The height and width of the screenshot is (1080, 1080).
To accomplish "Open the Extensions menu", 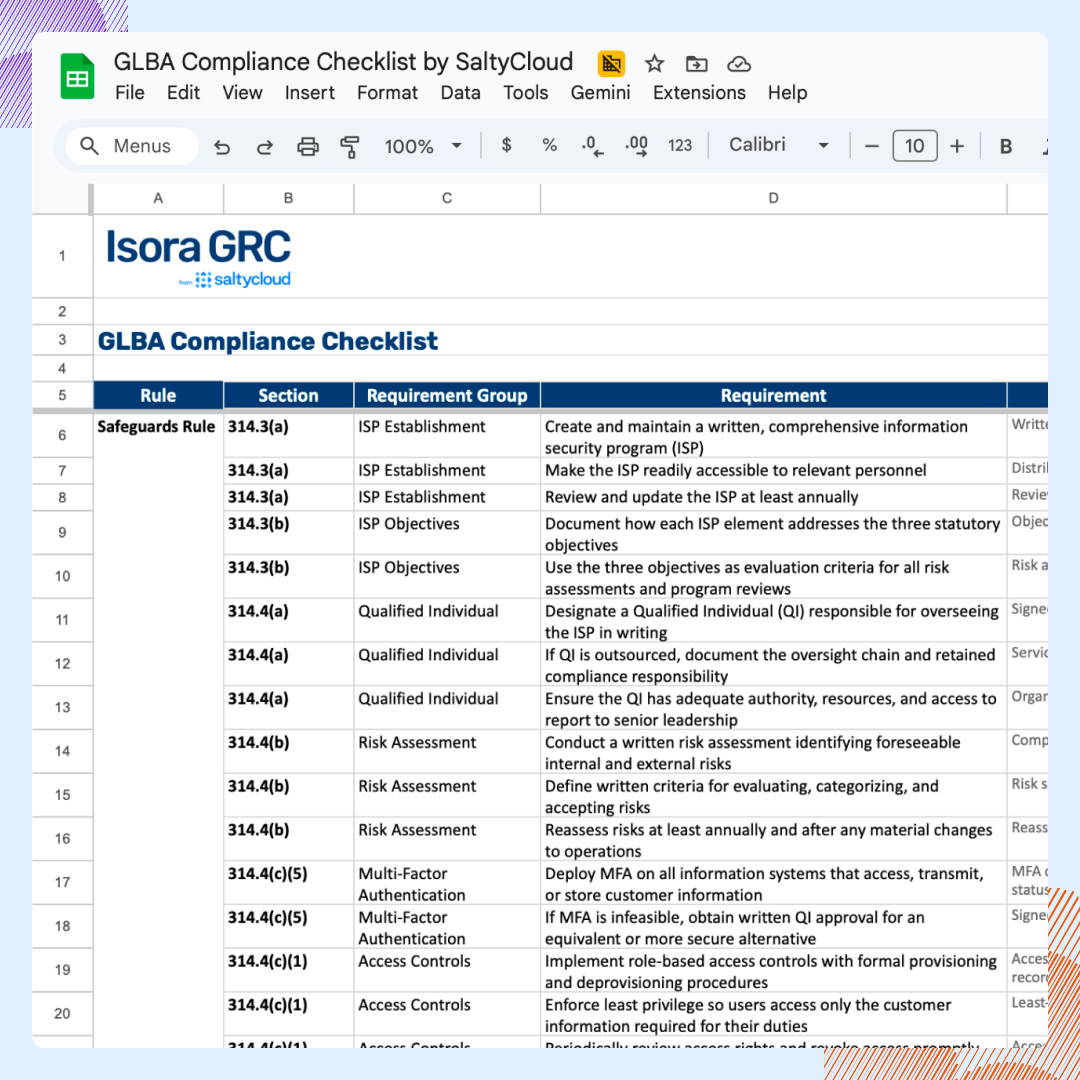I will pyautogui.click(x=699, y=93).
